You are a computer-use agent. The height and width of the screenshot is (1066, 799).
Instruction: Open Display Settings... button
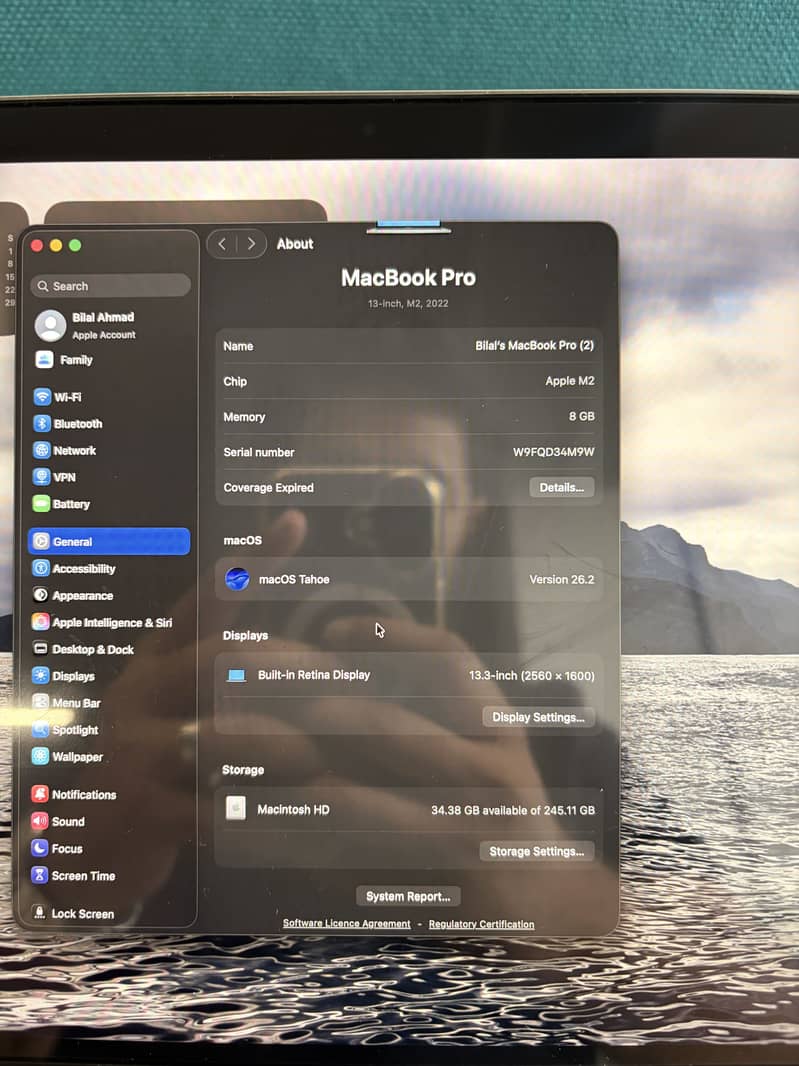click(538, 717)
